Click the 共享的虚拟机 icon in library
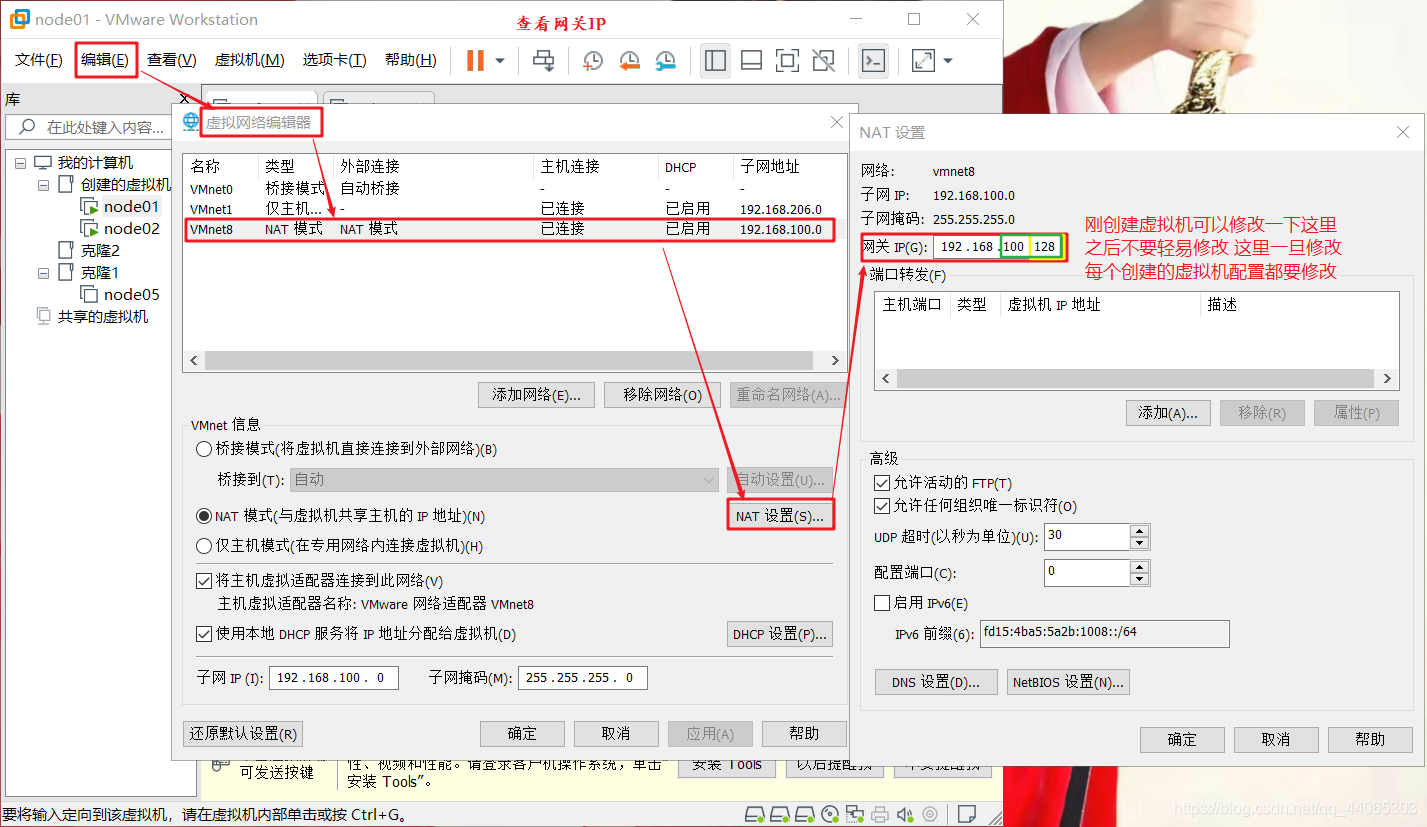This screenshot has height=827, width=1427. point(43,316)
